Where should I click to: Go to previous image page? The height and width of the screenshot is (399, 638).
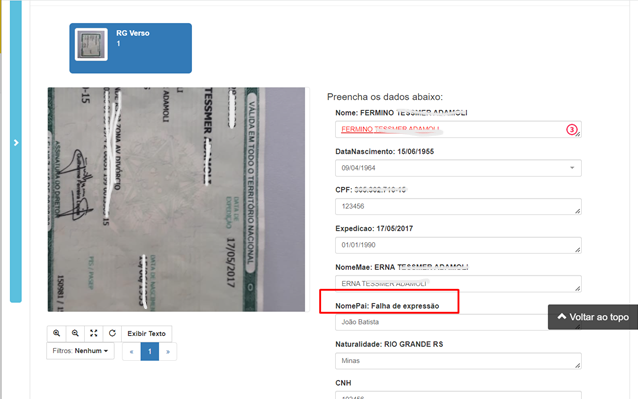(x=131, y=351)
